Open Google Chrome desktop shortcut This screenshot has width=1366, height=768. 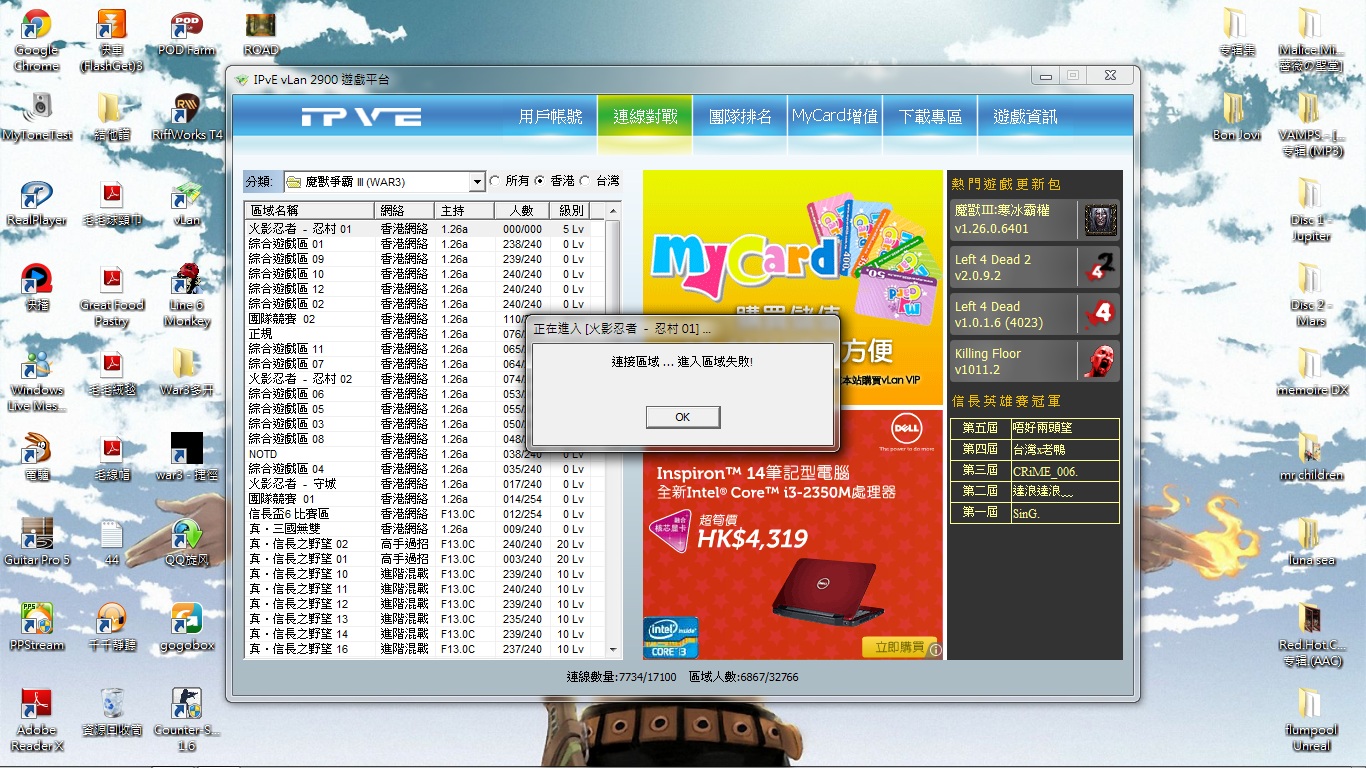tap(36, 40)
